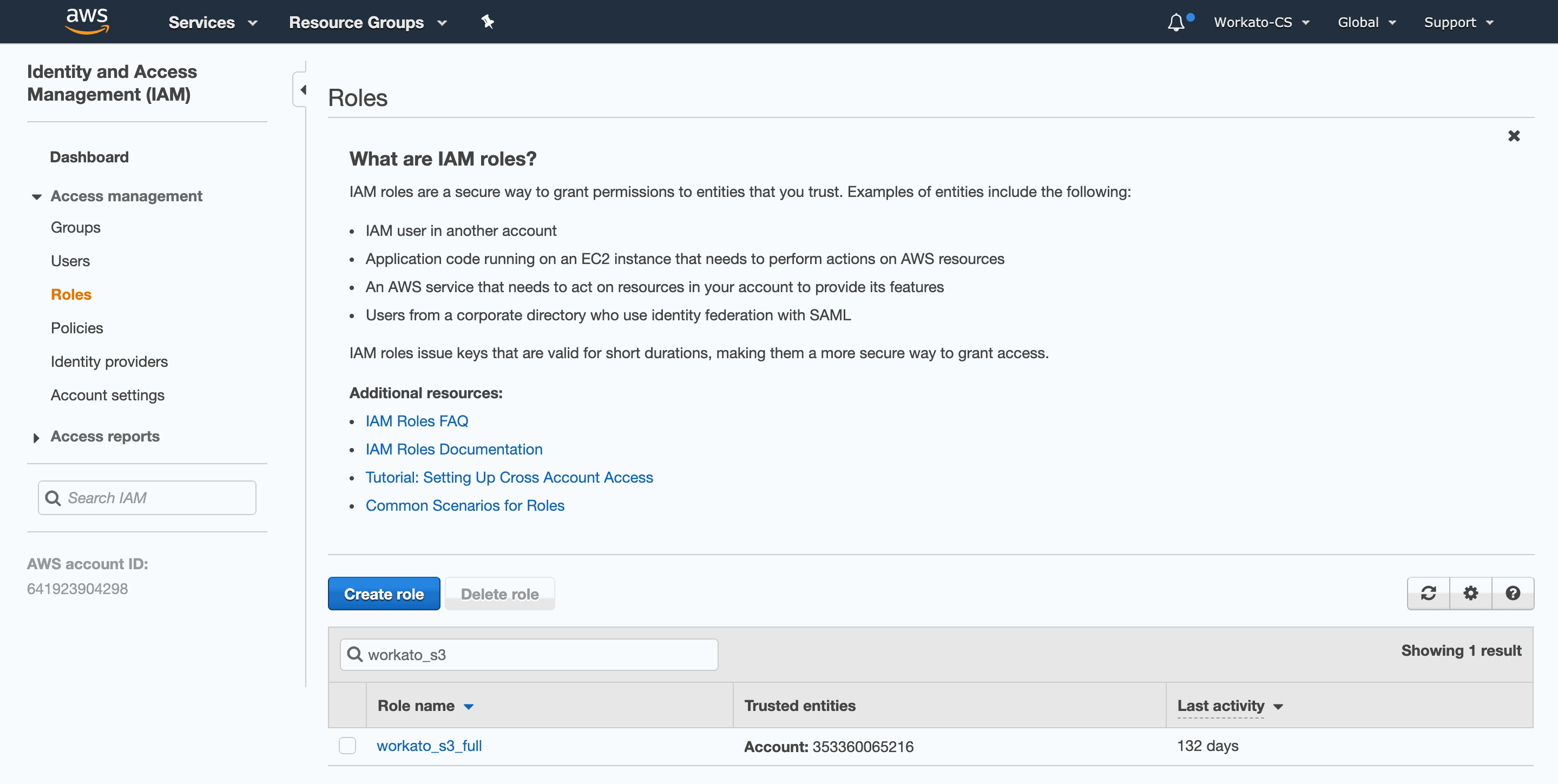Click the pin shortcut icon in navbar
The height and width of the screenshot is (784, 1558).
coord(488,22)
